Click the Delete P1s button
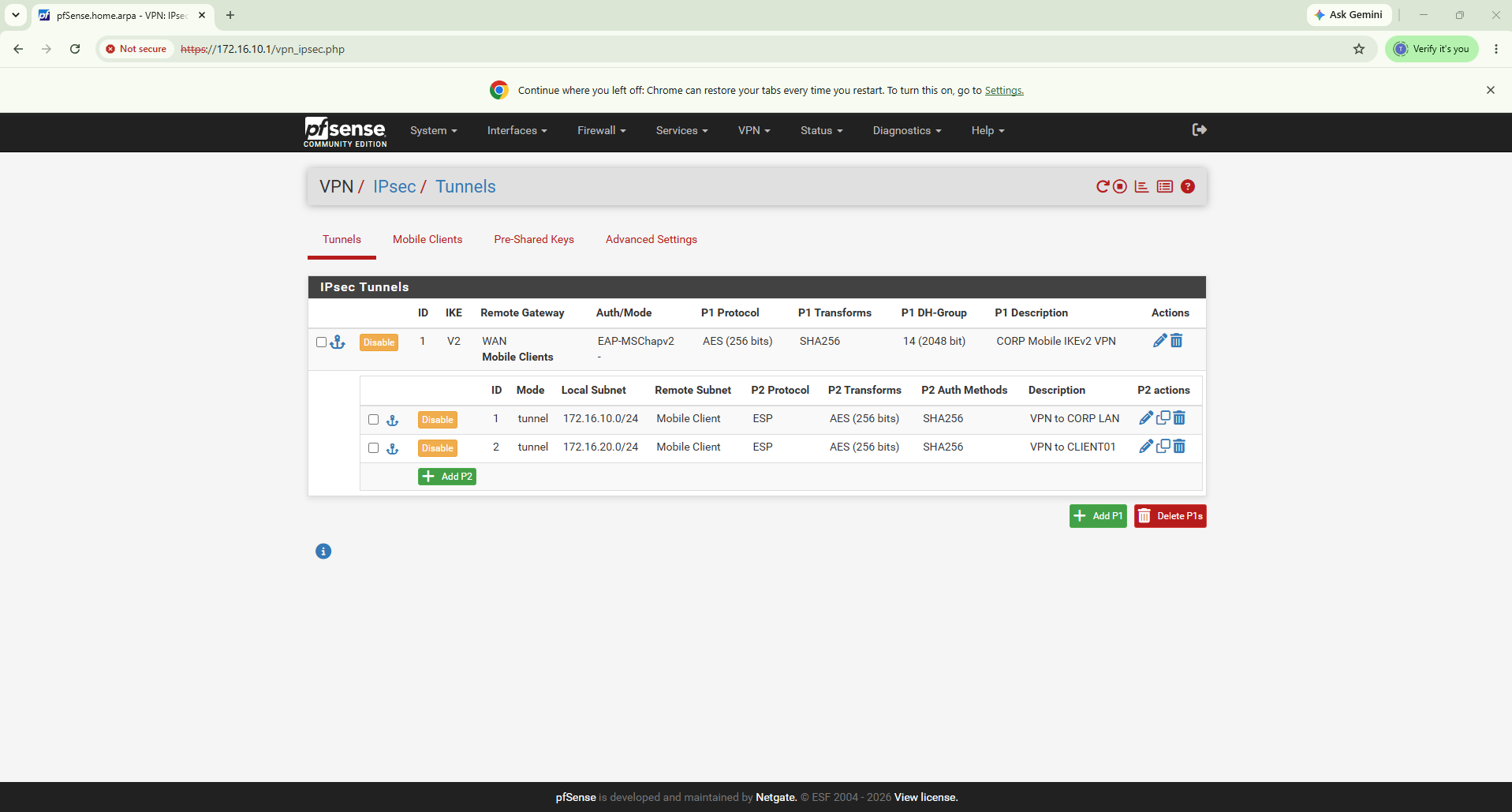This screenshot has height=812, width=1512. [x=1170, y=516]
